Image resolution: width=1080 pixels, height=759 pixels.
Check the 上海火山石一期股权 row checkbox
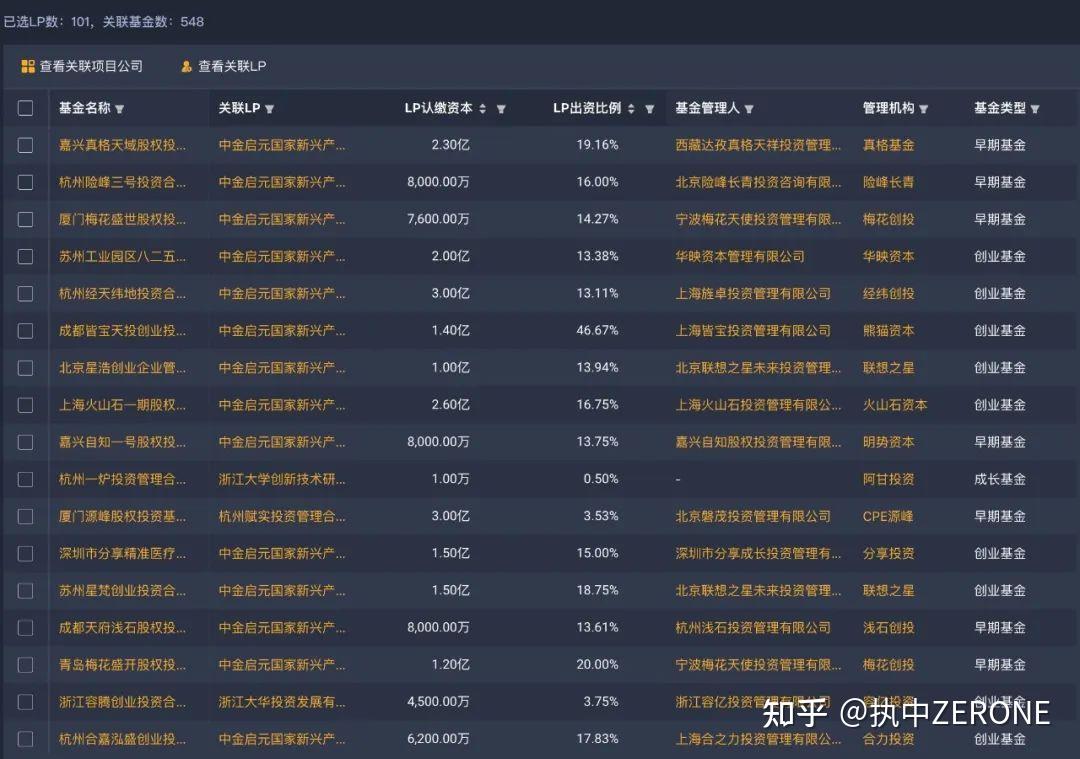tap(25, 405)
